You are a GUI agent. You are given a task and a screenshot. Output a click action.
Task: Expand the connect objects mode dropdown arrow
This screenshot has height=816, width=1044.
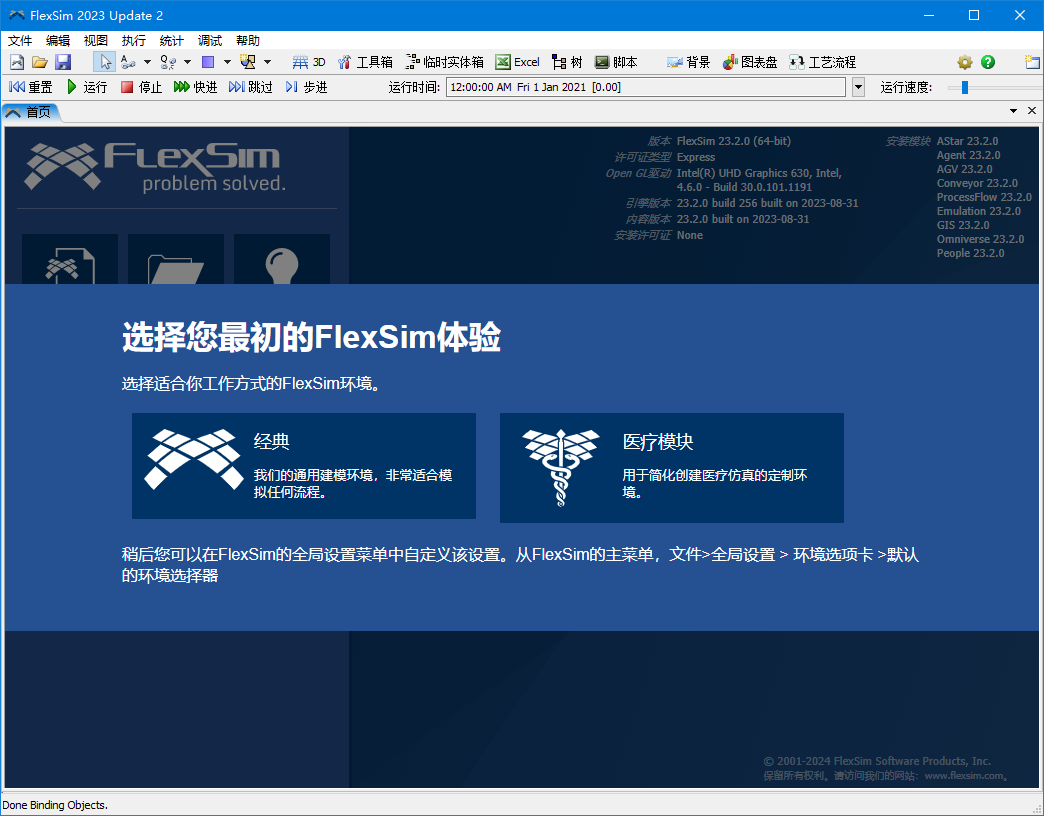coord(147,63)
